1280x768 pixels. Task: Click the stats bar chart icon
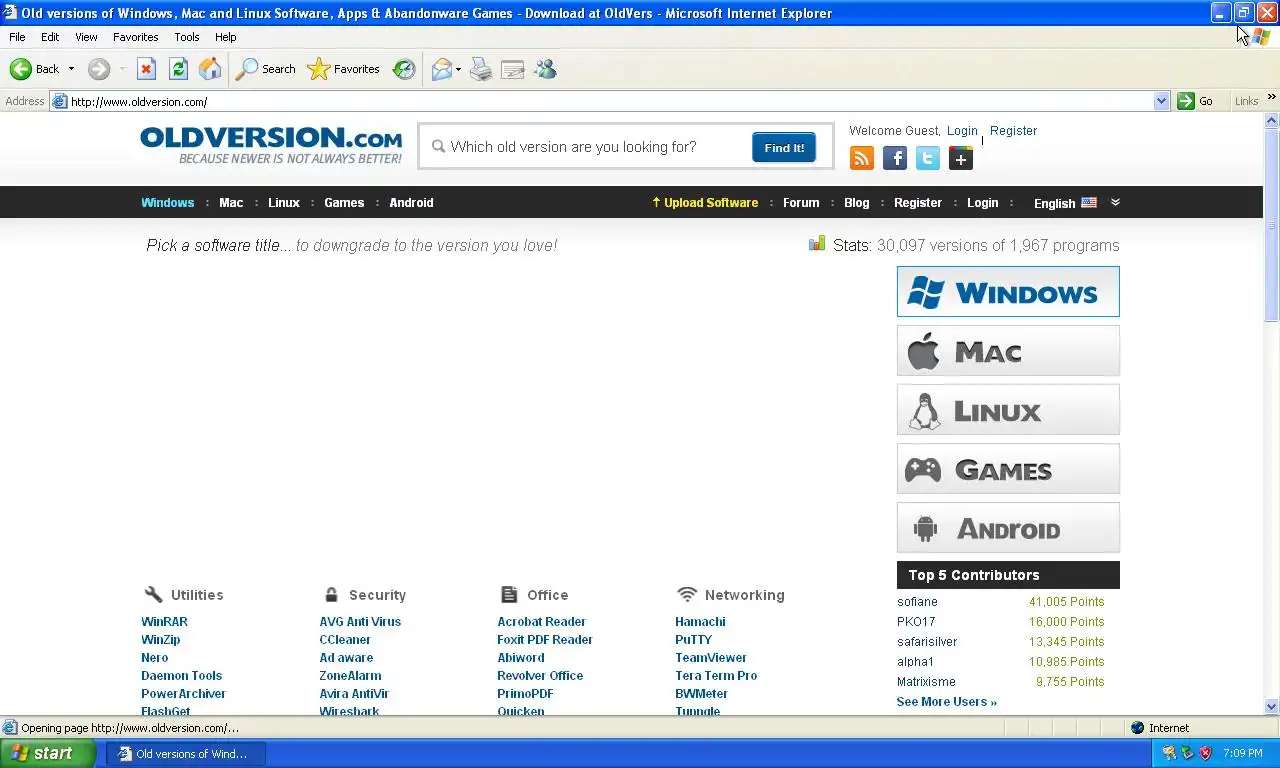pyautogui.click(x=817, y=243)
